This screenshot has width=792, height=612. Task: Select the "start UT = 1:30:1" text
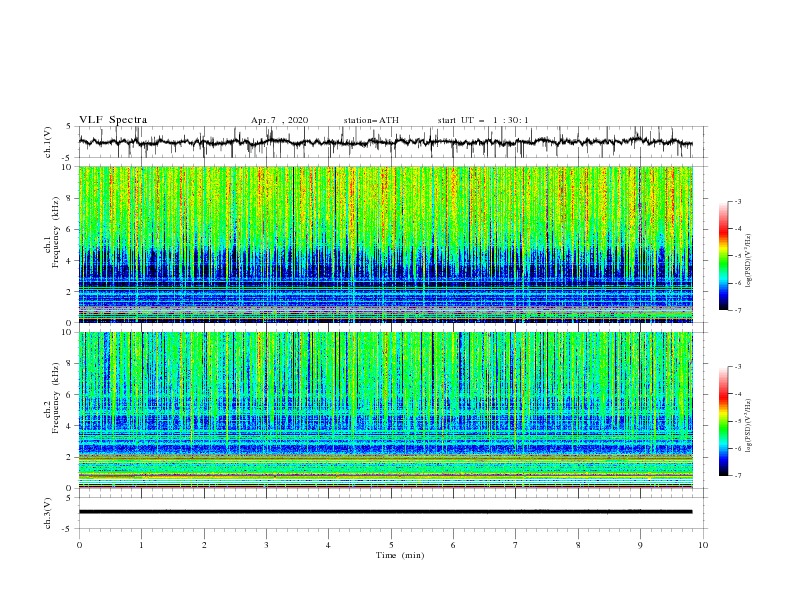click(483, 120)
